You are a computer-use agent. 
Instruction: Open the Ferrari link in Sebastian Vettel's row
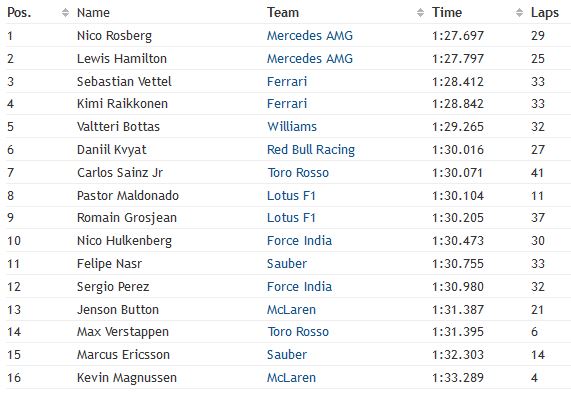pos(287,82)
